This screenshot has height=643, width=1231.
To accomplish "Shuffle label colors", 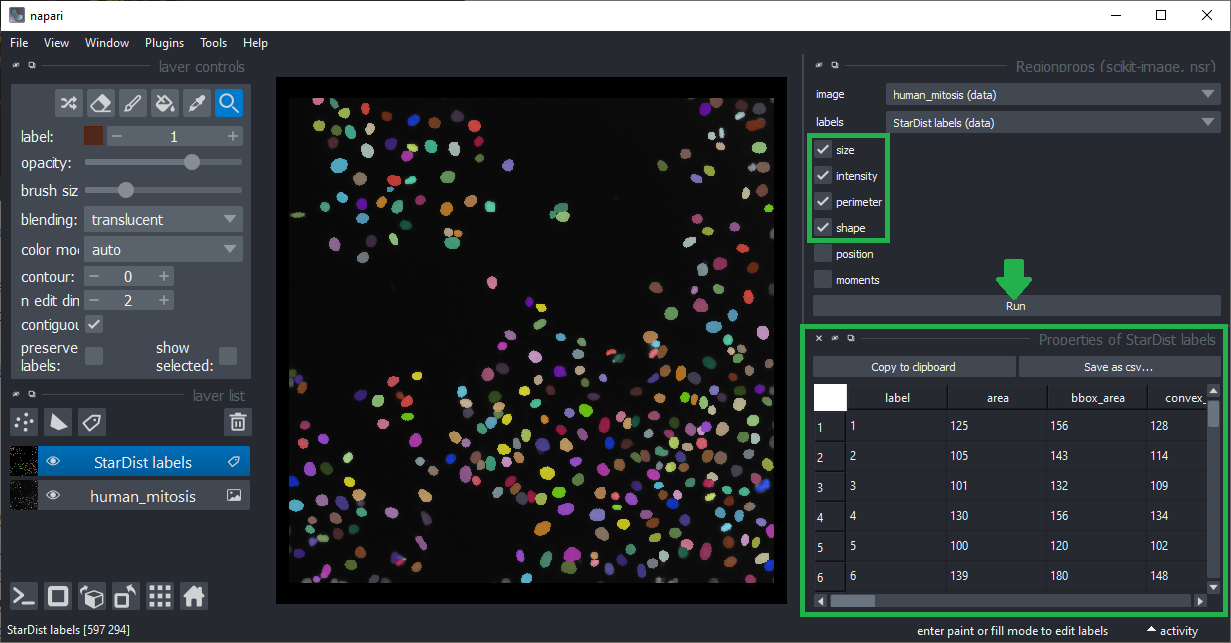I will tap(68, 103).
